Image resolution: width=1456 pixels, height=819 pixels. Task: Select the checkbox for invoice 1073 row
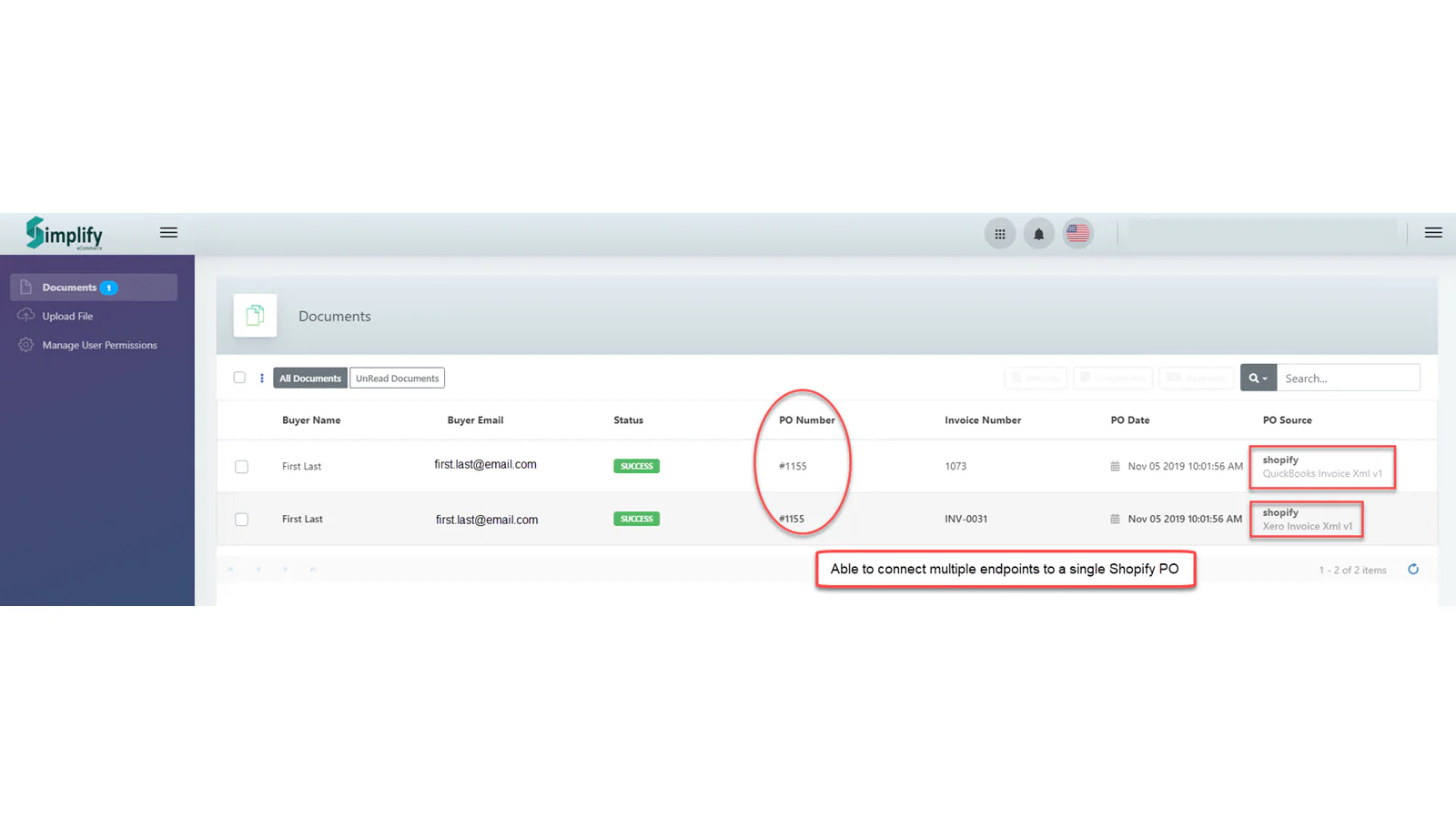[241, 466]
